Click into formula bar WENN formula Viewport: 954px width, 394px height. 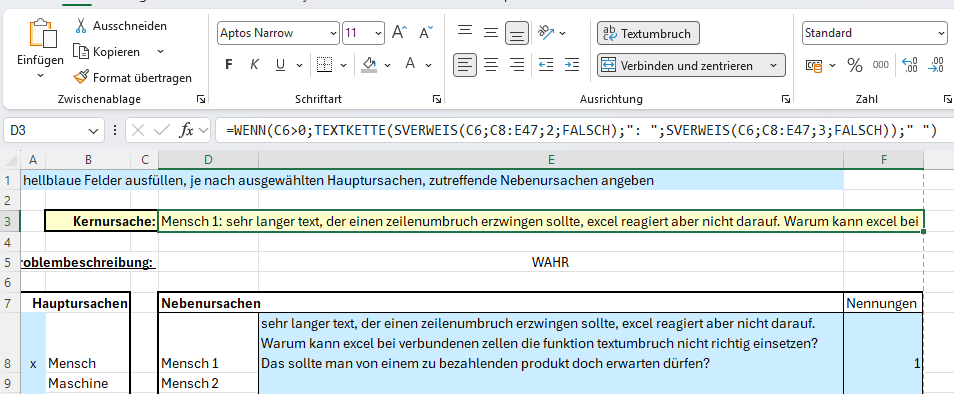pyautogui.click(x=583, y=130)
